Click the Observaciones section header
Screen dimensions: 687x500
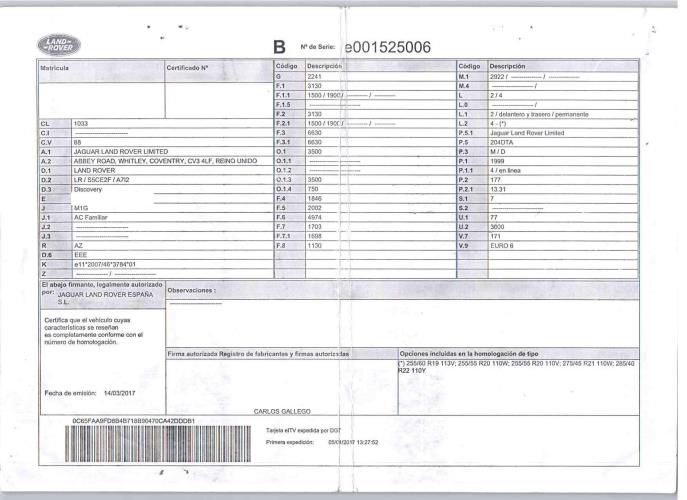(x=191, y=290)
